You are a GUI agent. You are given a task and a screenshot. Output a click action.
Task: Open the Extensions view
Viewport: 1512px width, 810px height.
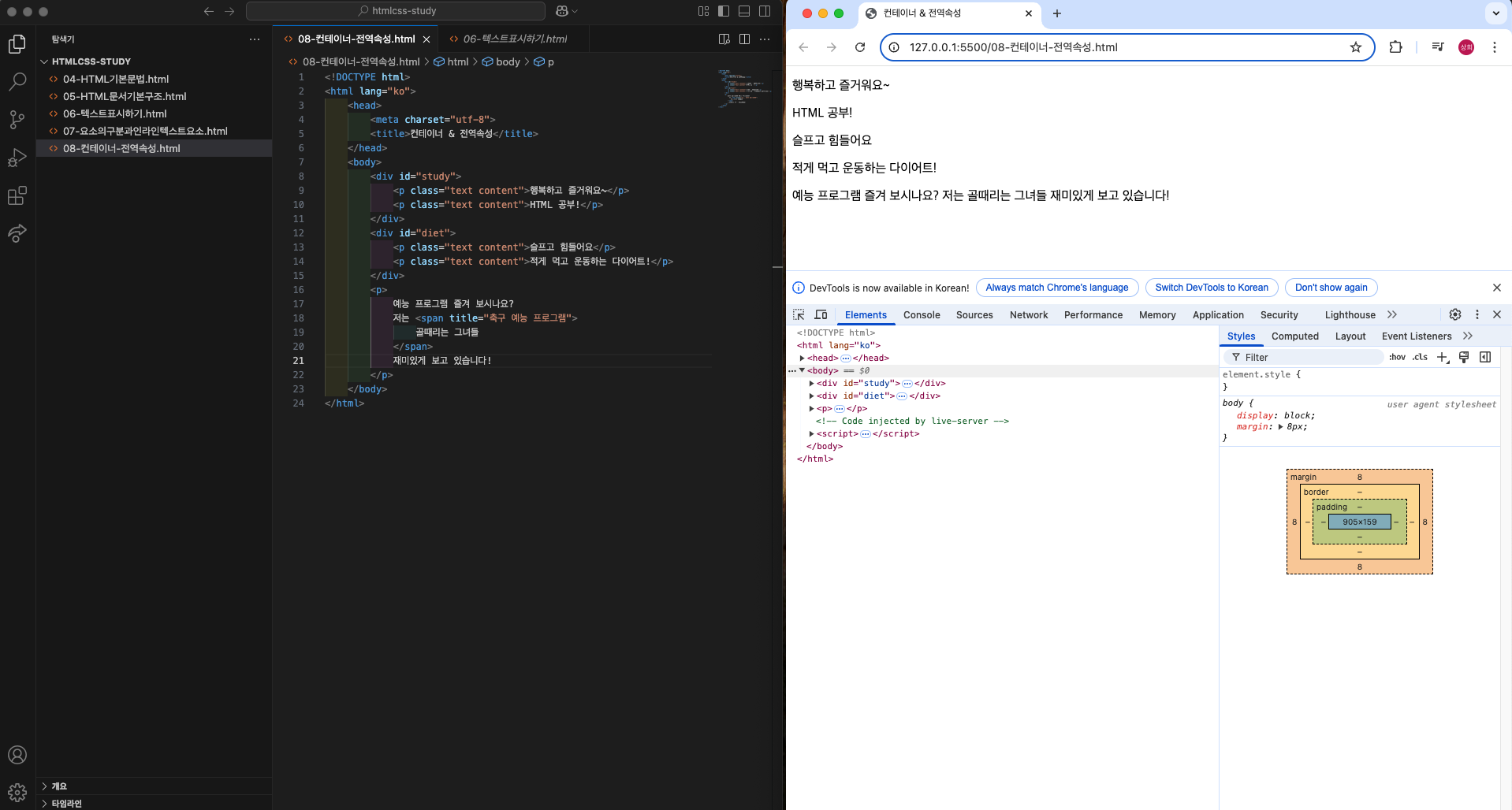pos(17,195)
